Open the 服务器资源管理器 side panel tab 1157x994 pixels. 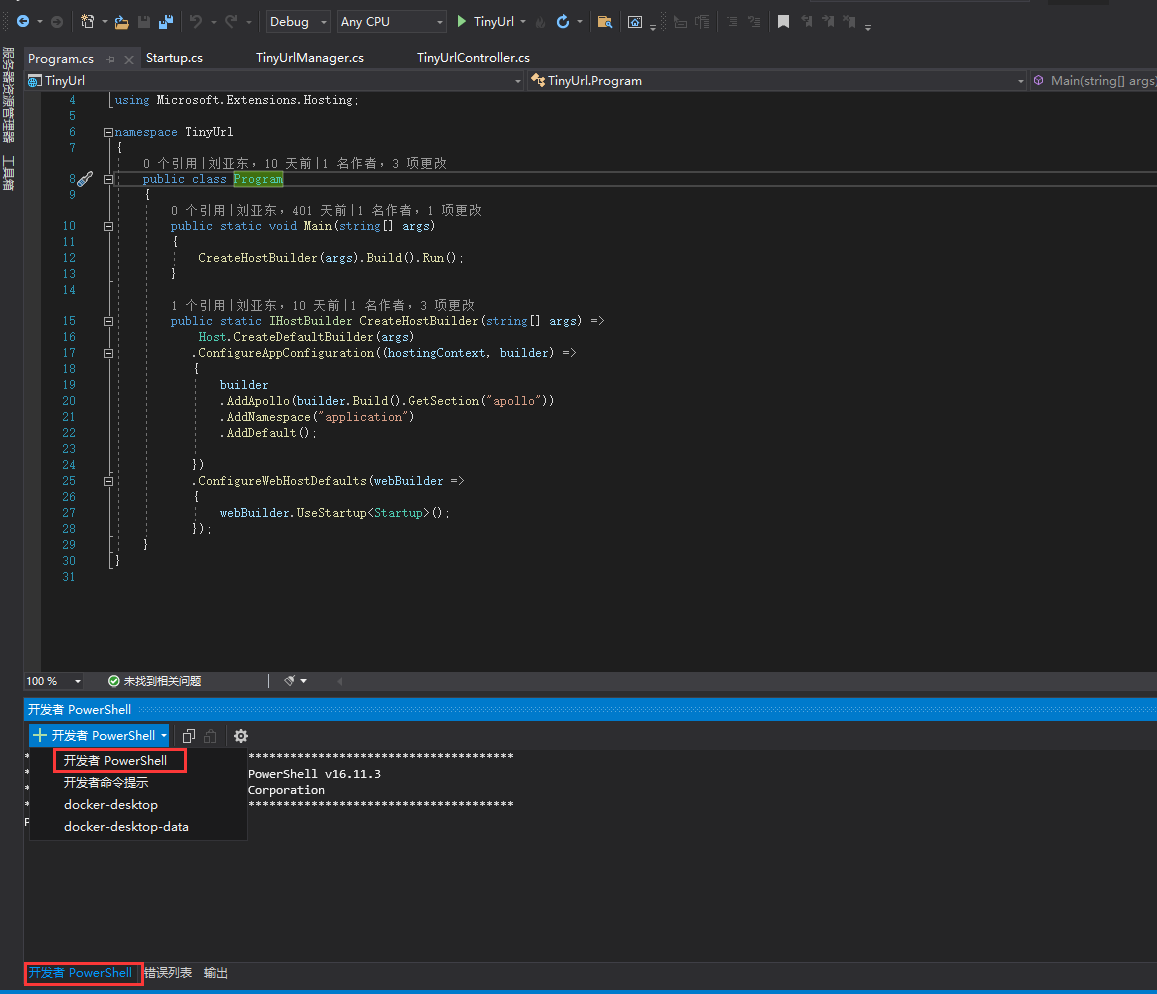coord(8,94)
